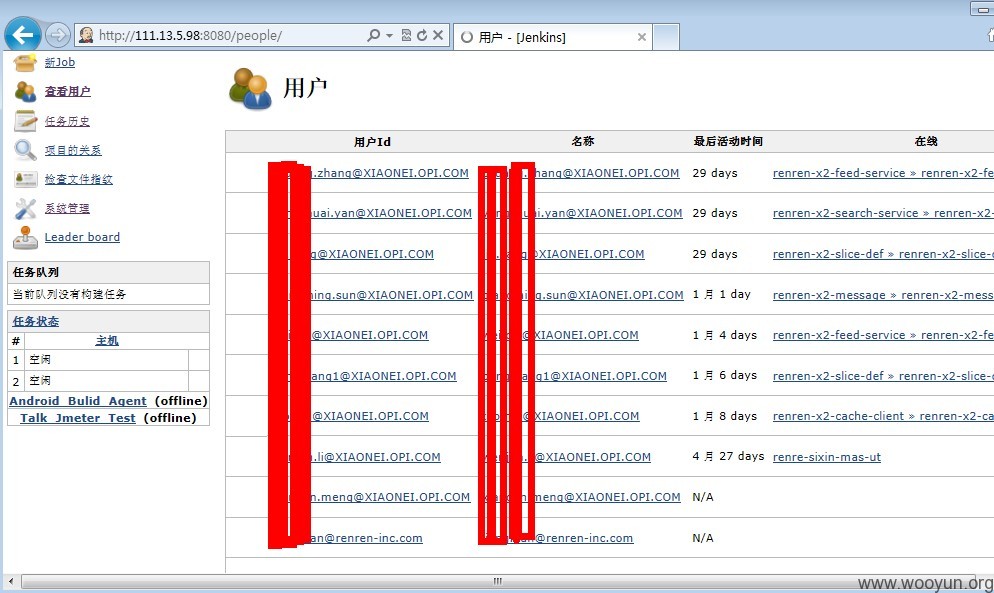This screenshot has width=994, height=593.
Task: Click the 任务历史 notepad icon
Action: tap(25, 121)
